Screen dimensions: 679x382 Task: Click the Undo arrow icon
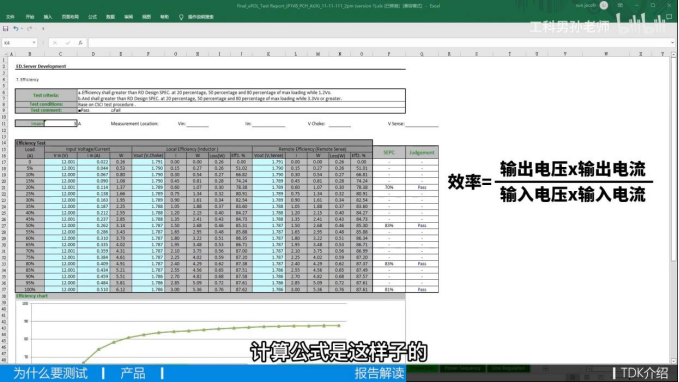pos(16,29)
